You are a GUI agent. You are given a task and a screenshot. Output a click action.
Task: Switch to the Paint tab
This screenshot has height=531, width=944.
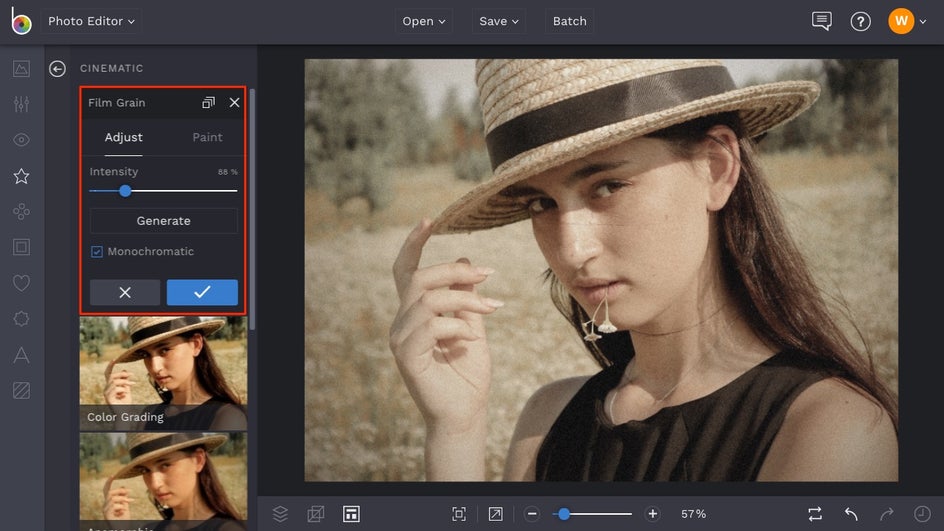pos(207,137)
